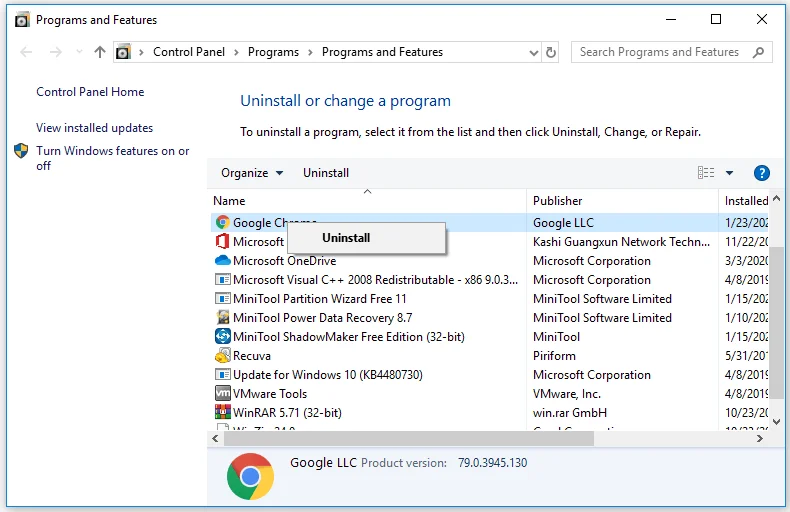The height and width of the screenshot is (512, 790).
Task: Expand chevron after Control Panel breadcrumb
Action: pos(236,52)
